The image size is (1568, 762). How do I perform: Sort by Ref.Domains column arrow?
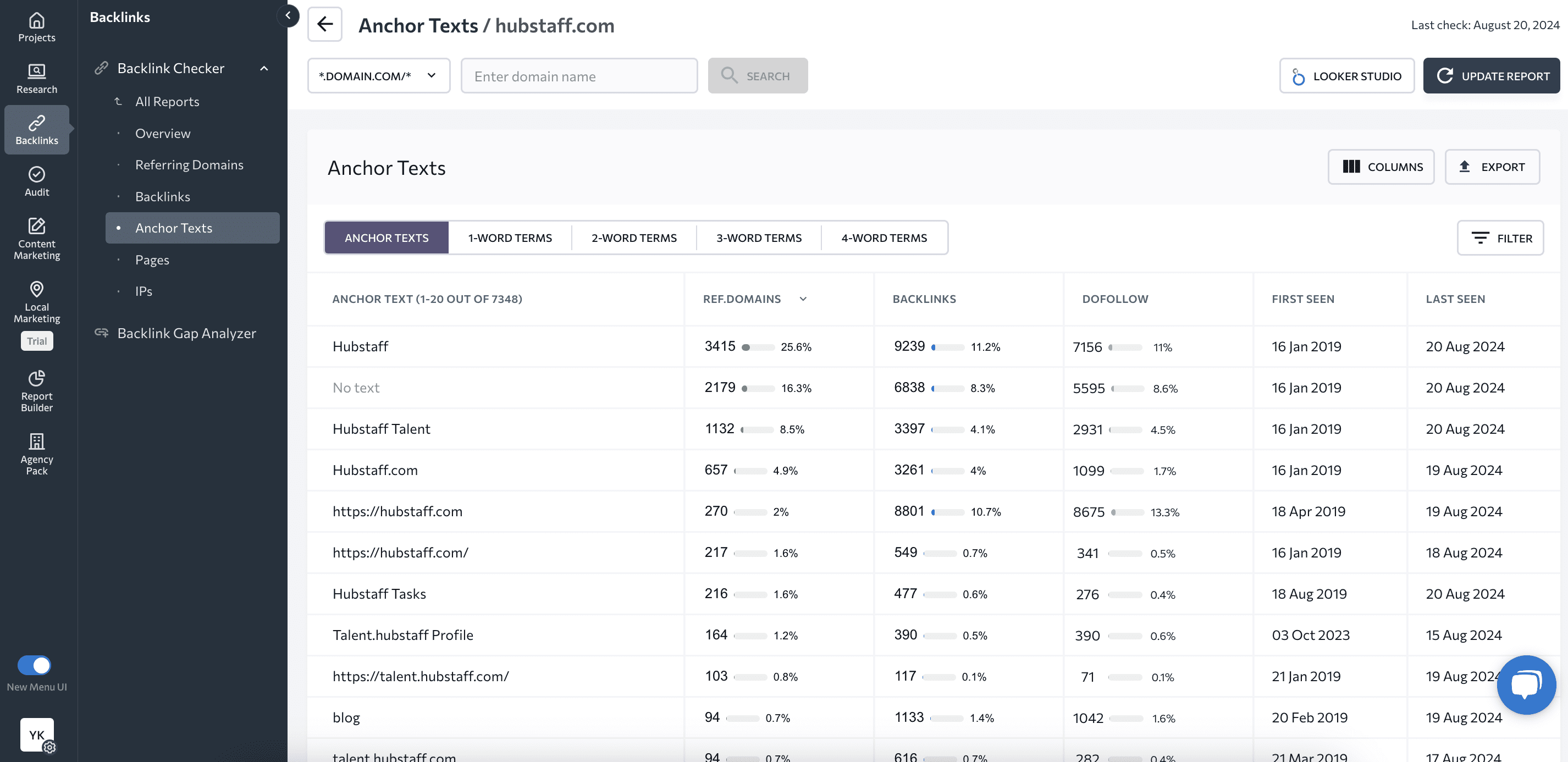[x=803, y=299]
